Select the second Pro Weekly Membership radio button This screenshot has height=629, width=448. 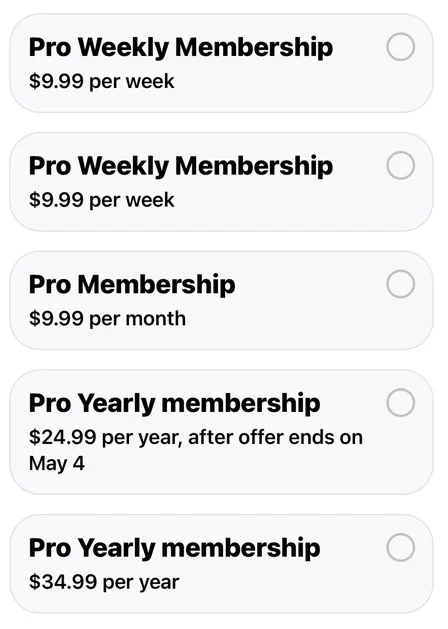pyautogui.click(x=401, y=165)
